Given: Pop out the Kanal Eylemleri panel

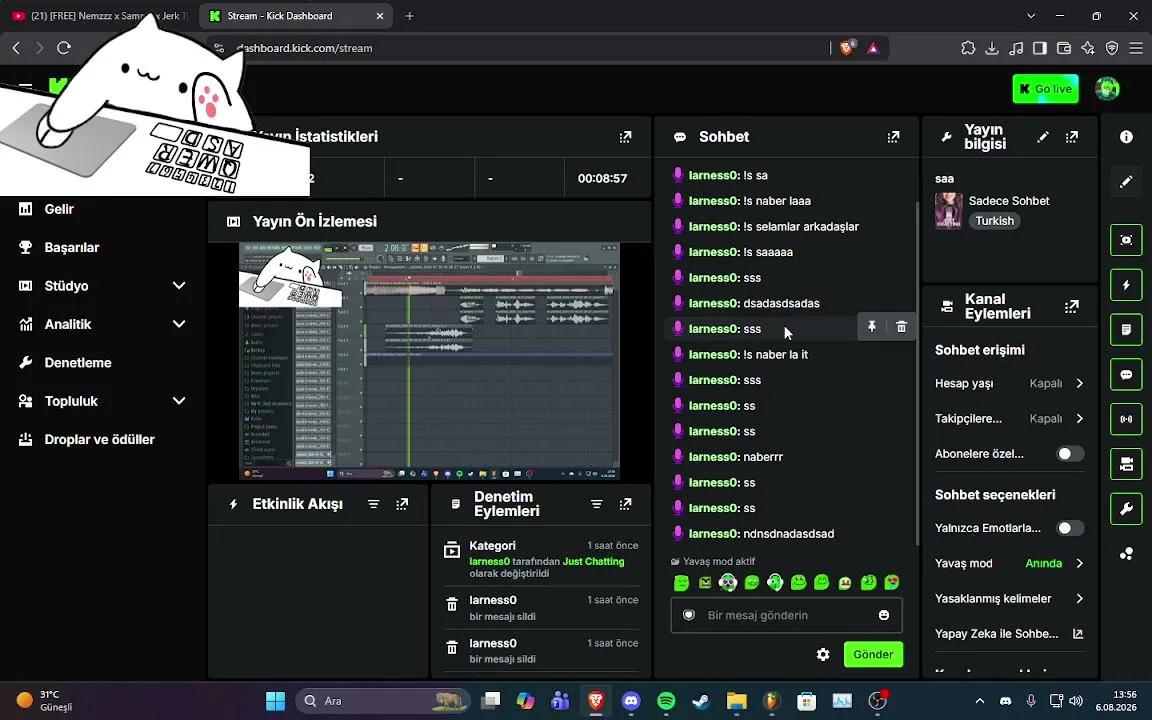Looking at the screenshot, I should pos(1072,306).
